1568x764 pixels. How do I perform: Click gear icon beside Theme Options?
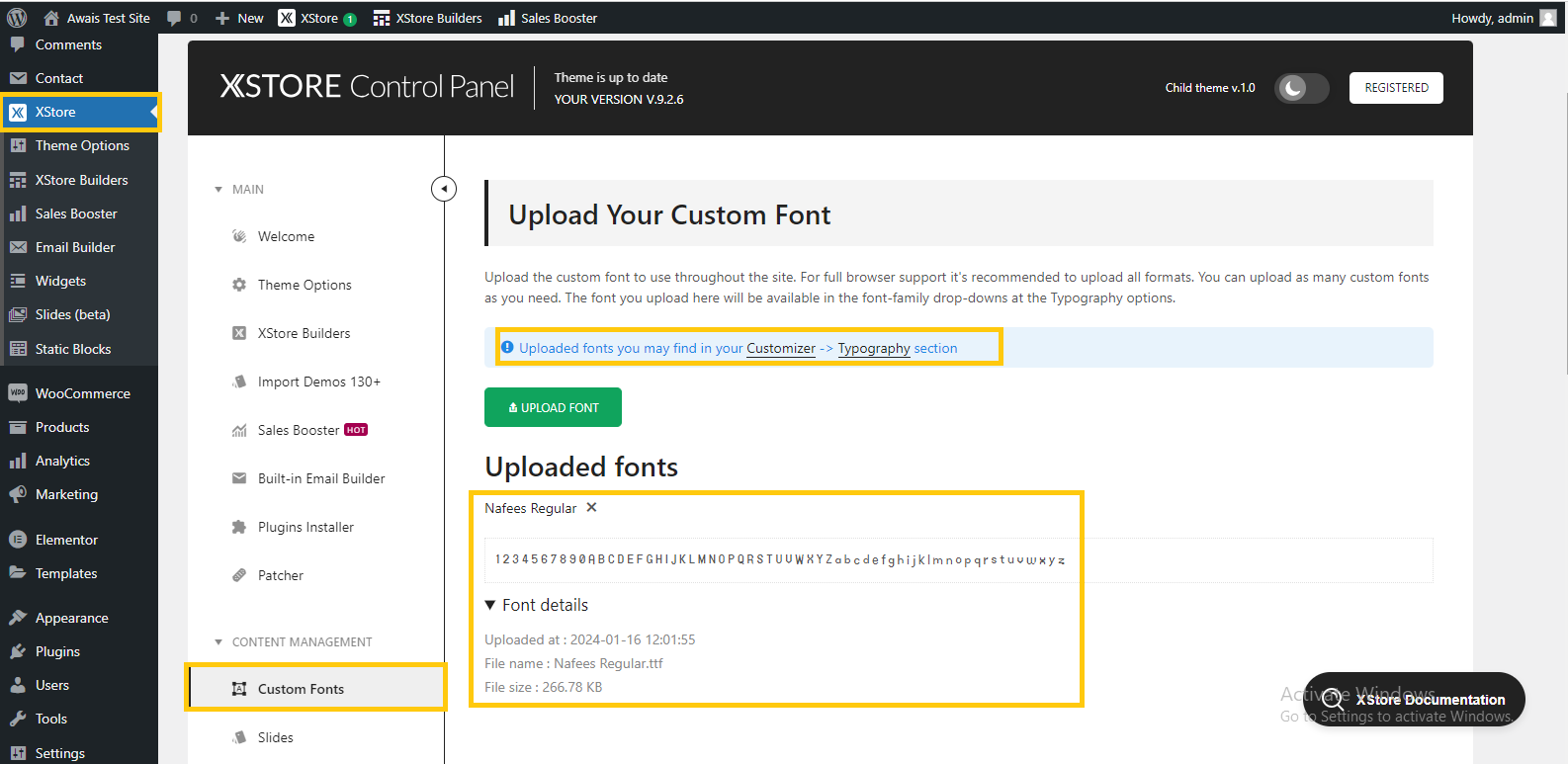239,285
